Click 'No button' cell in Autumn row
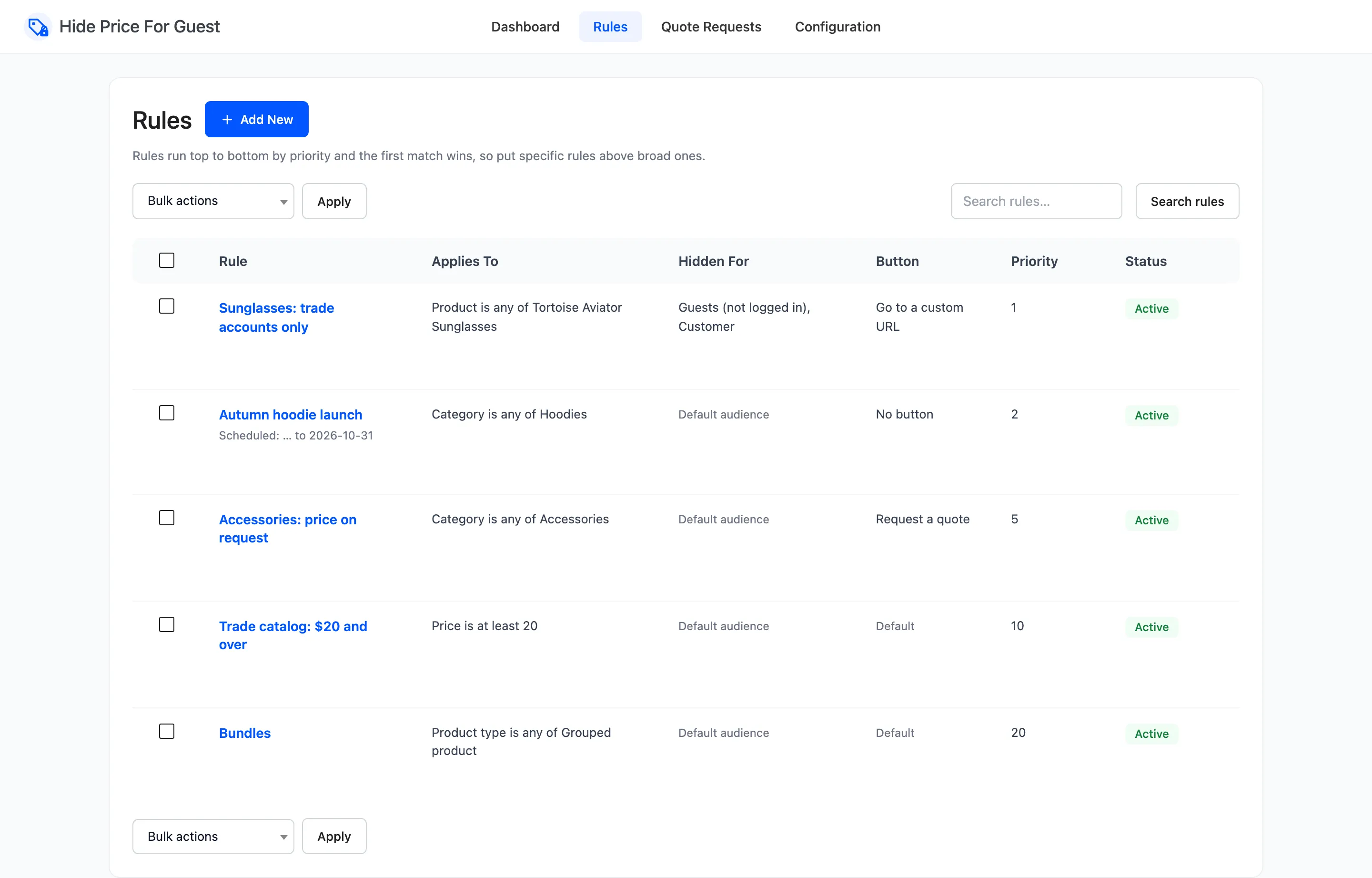 pyautogui.click(x=904, y=414)
